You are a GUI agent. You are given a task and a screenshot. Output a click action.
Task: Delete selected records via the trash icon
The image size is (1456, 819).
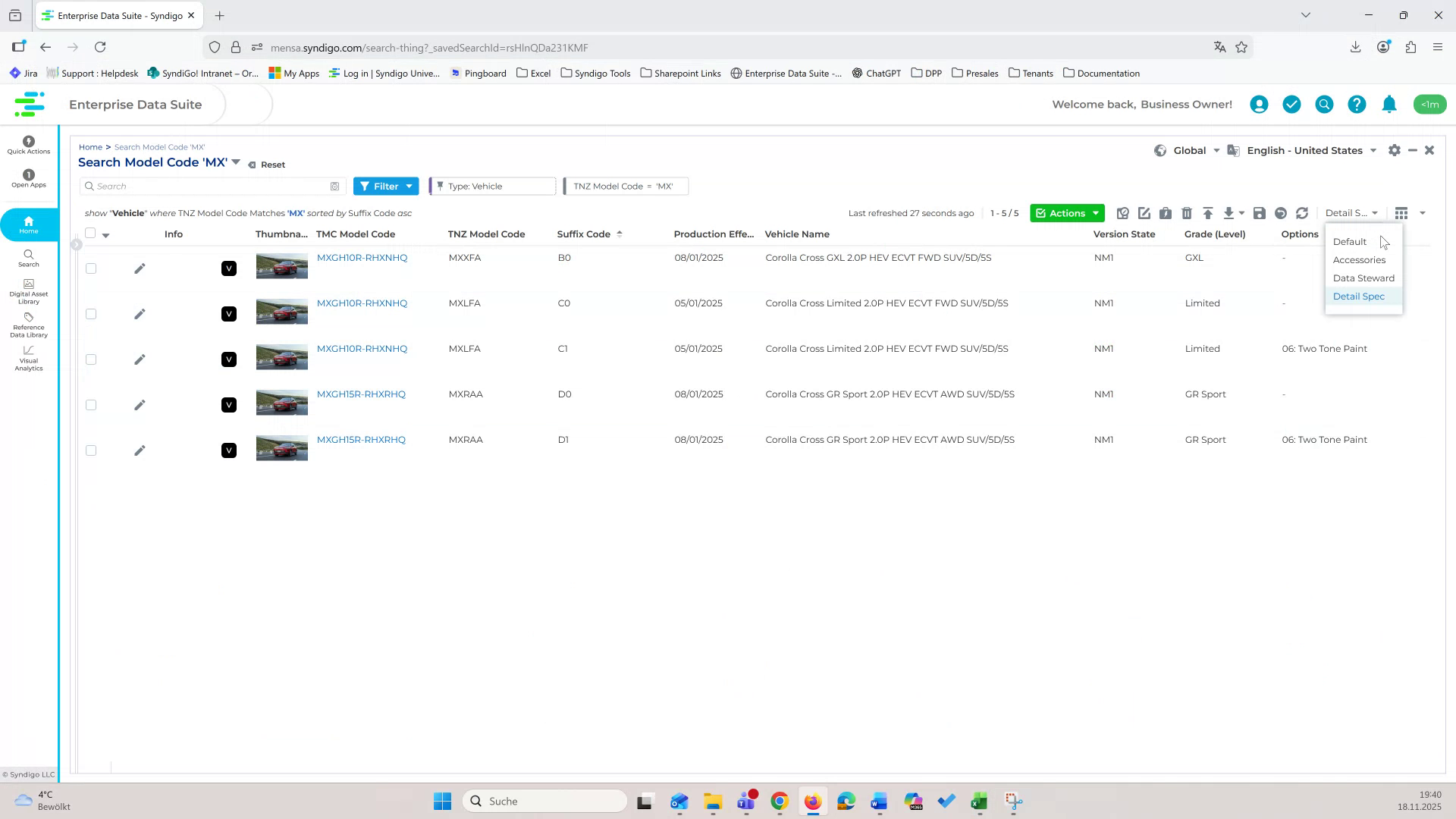click(x=1187, y=213)
